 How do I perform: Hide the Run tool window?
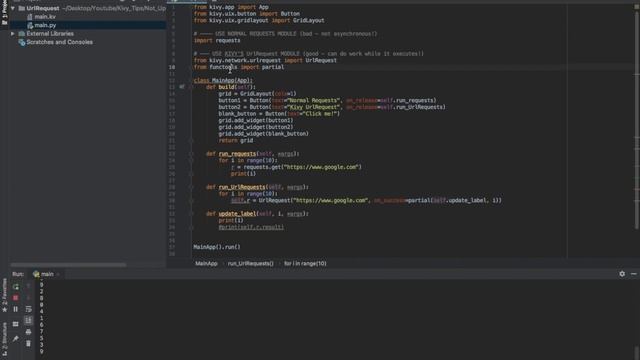point(633,274)
